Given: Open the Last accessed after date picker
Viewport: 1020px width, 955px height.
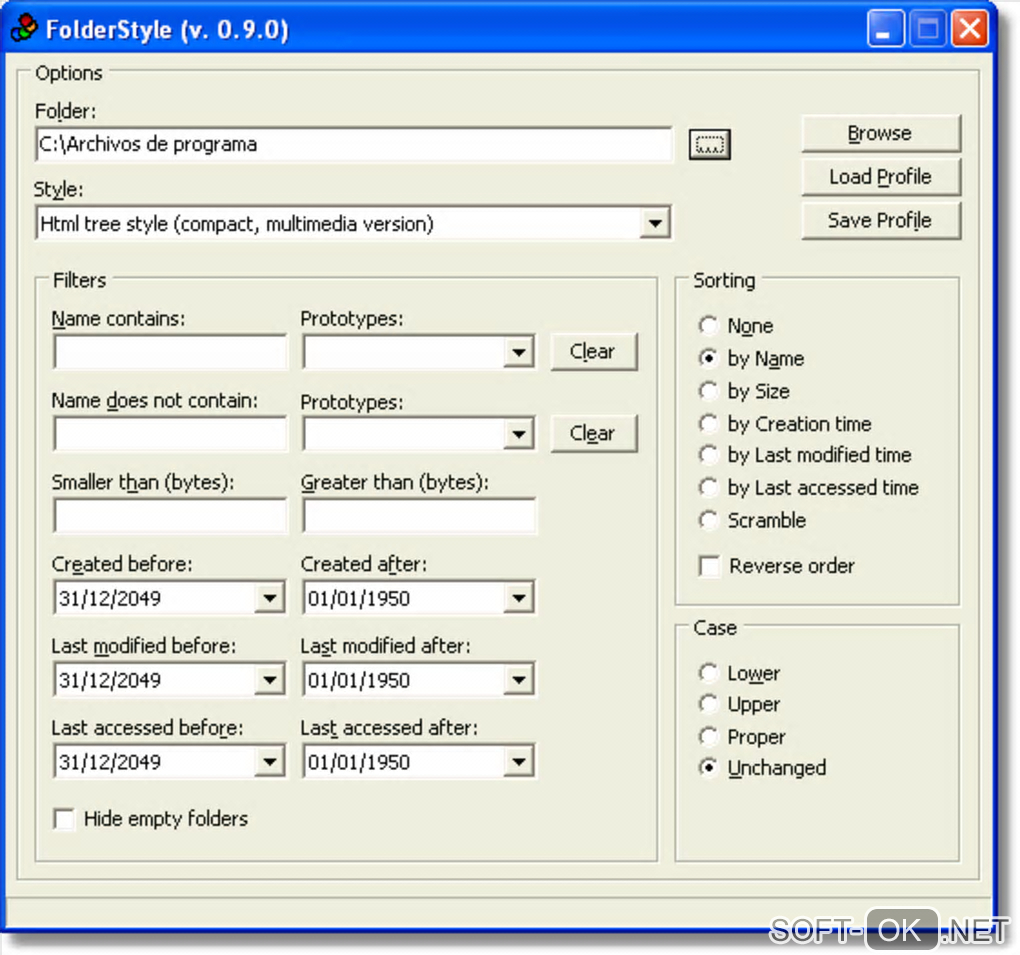Looking at the screenshot, I should coord(518,762).
